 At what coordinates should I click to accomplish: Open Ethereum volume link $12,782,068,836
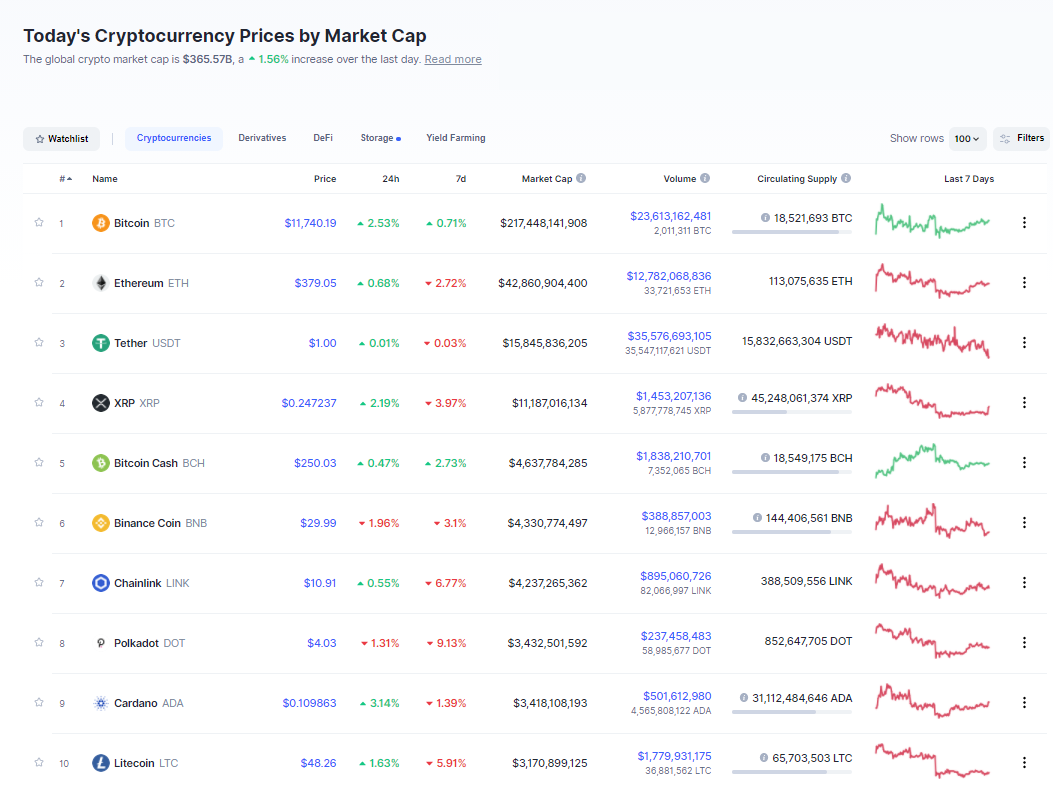pos(669,276)
